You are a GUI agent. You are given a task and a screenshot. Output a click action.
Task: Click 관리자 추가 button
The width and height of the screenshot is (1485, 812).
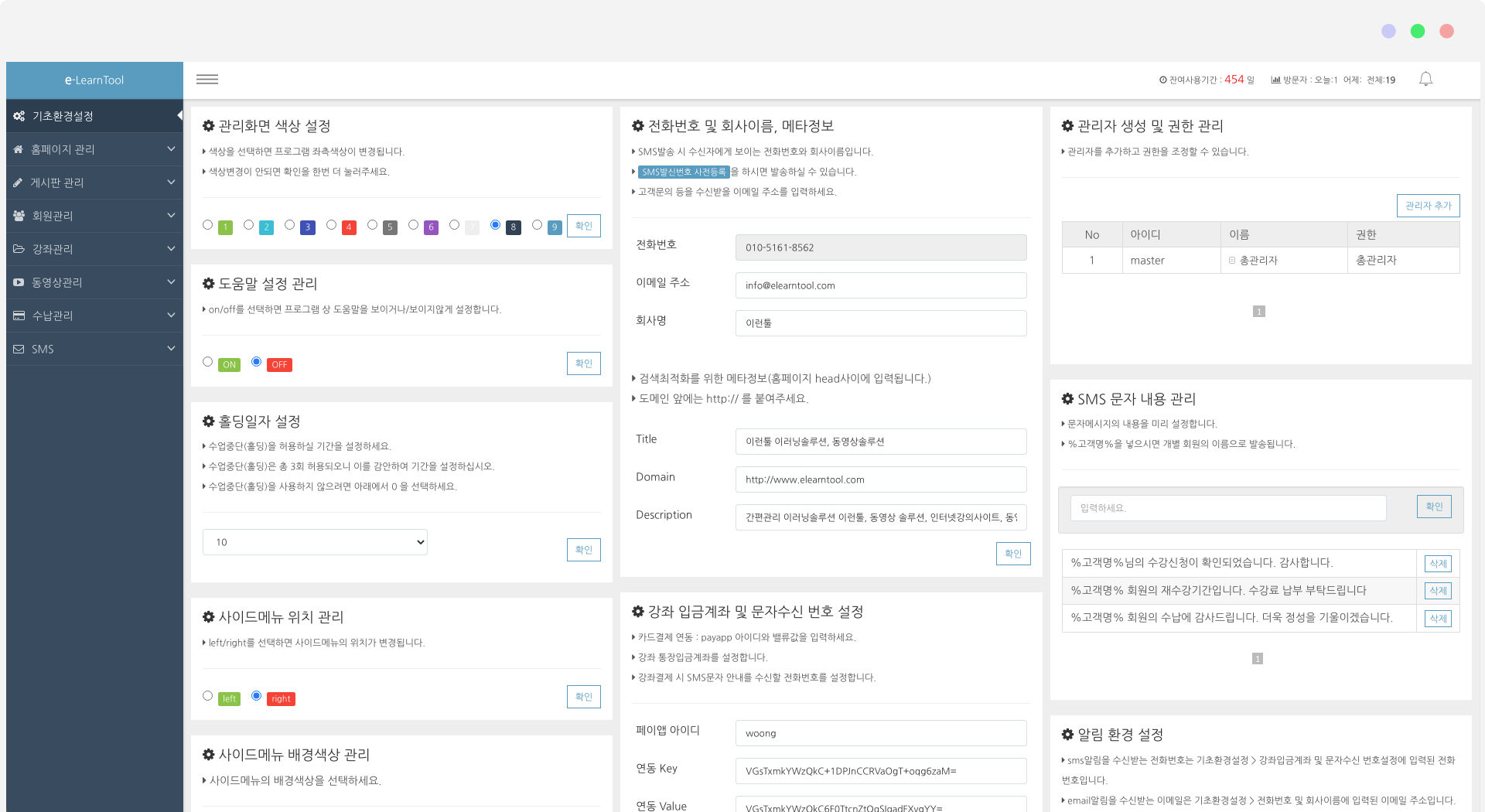(x=1428, y=206)
